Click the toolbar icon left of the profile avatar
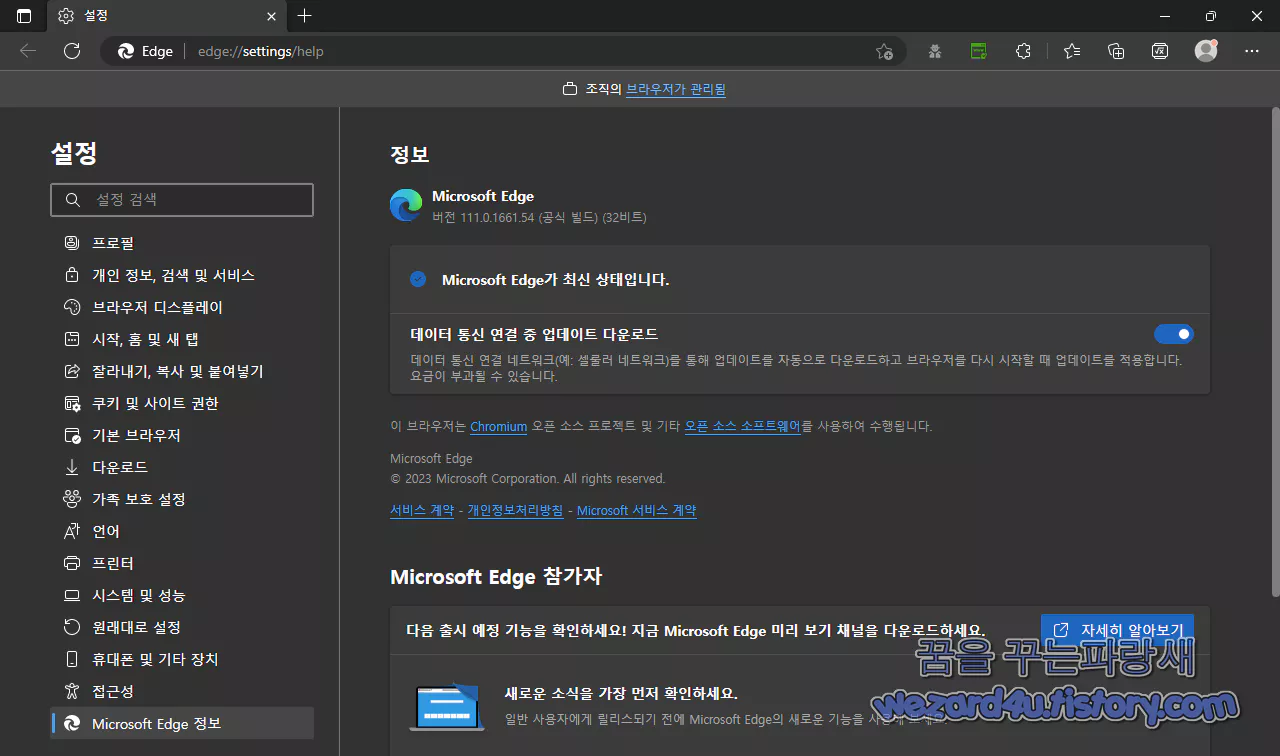 pyautogui.click(x=1160, y=51)
